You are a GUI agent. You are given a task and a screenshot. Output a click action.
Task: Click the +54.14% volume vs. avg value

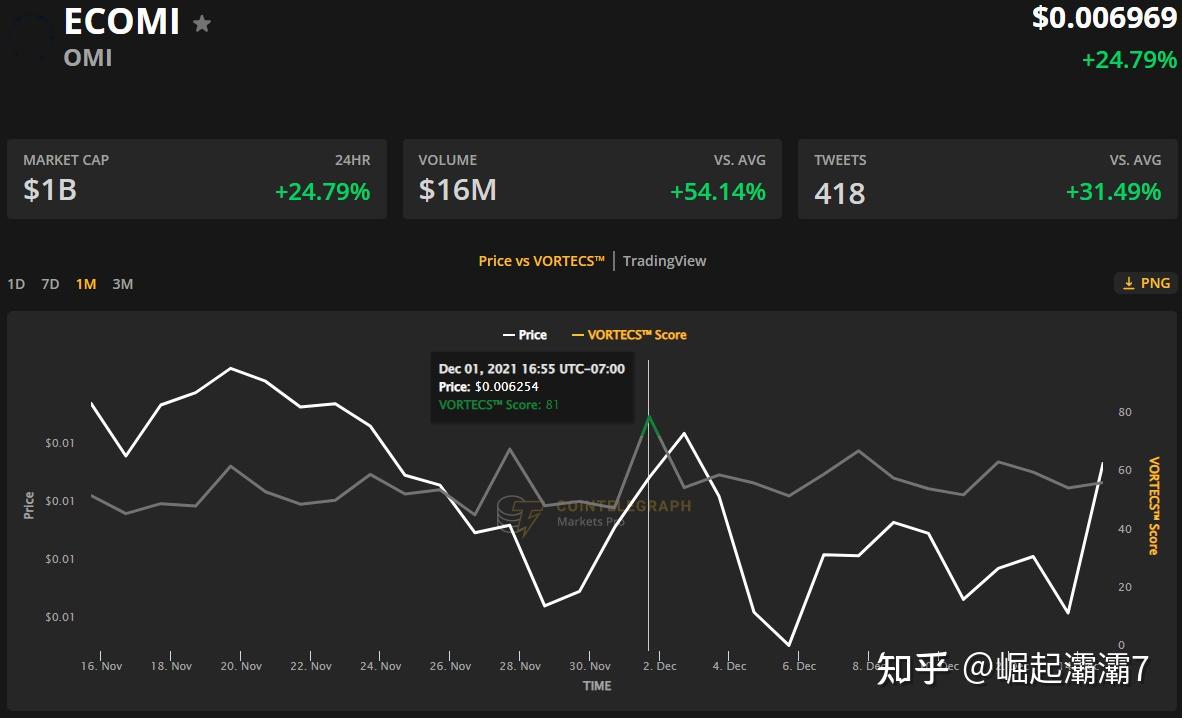pos(718,192)
